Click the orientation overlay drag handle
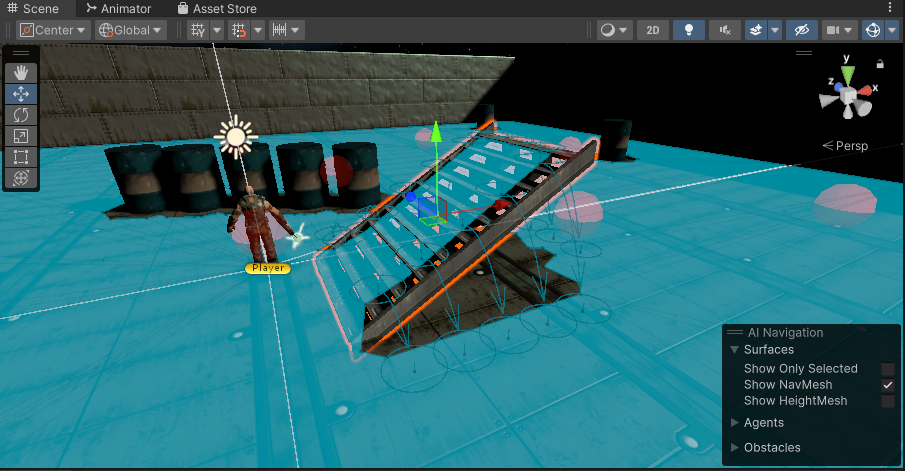 [804, 53]
